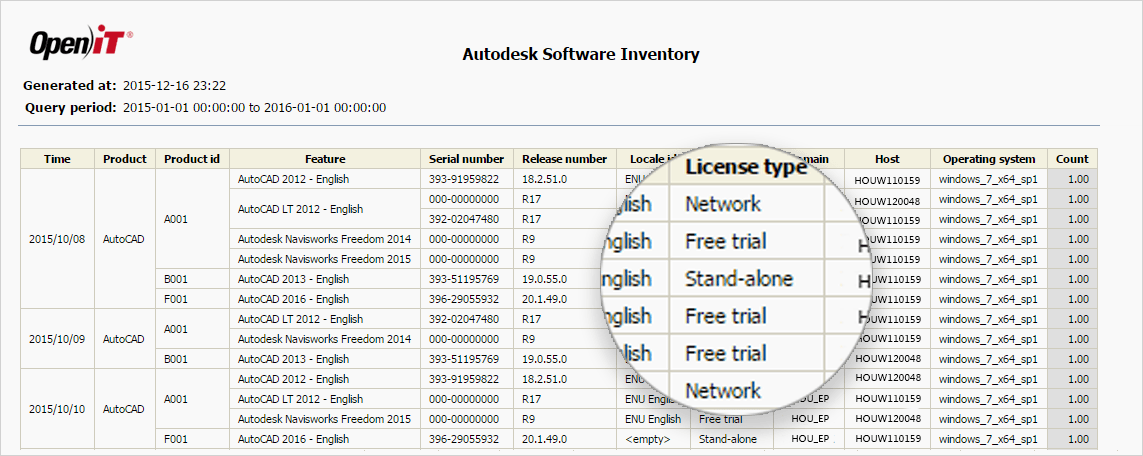Click the Product column header
Screen dimensions: 1143x456
[125, 159]
